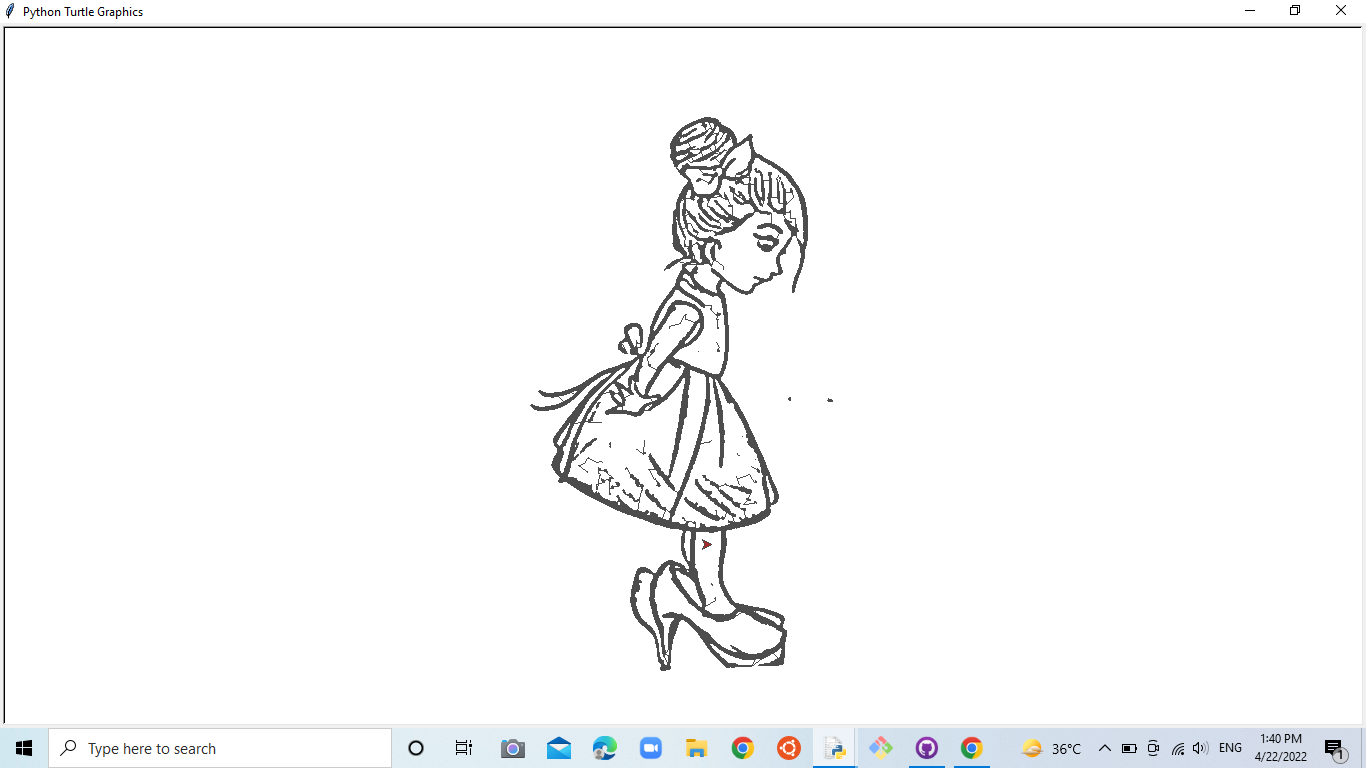
Task: Open the first Chrome icon in taskbar
Action: (x=742, y=748)
